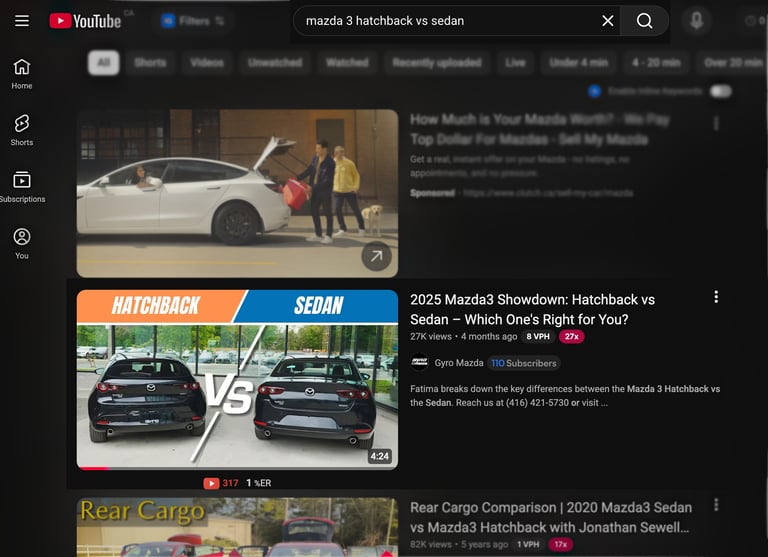Click the 27x multiplier badge
The width and height of the screenshot is (768, 557).
pyautogui.click(x=571, y=337)
